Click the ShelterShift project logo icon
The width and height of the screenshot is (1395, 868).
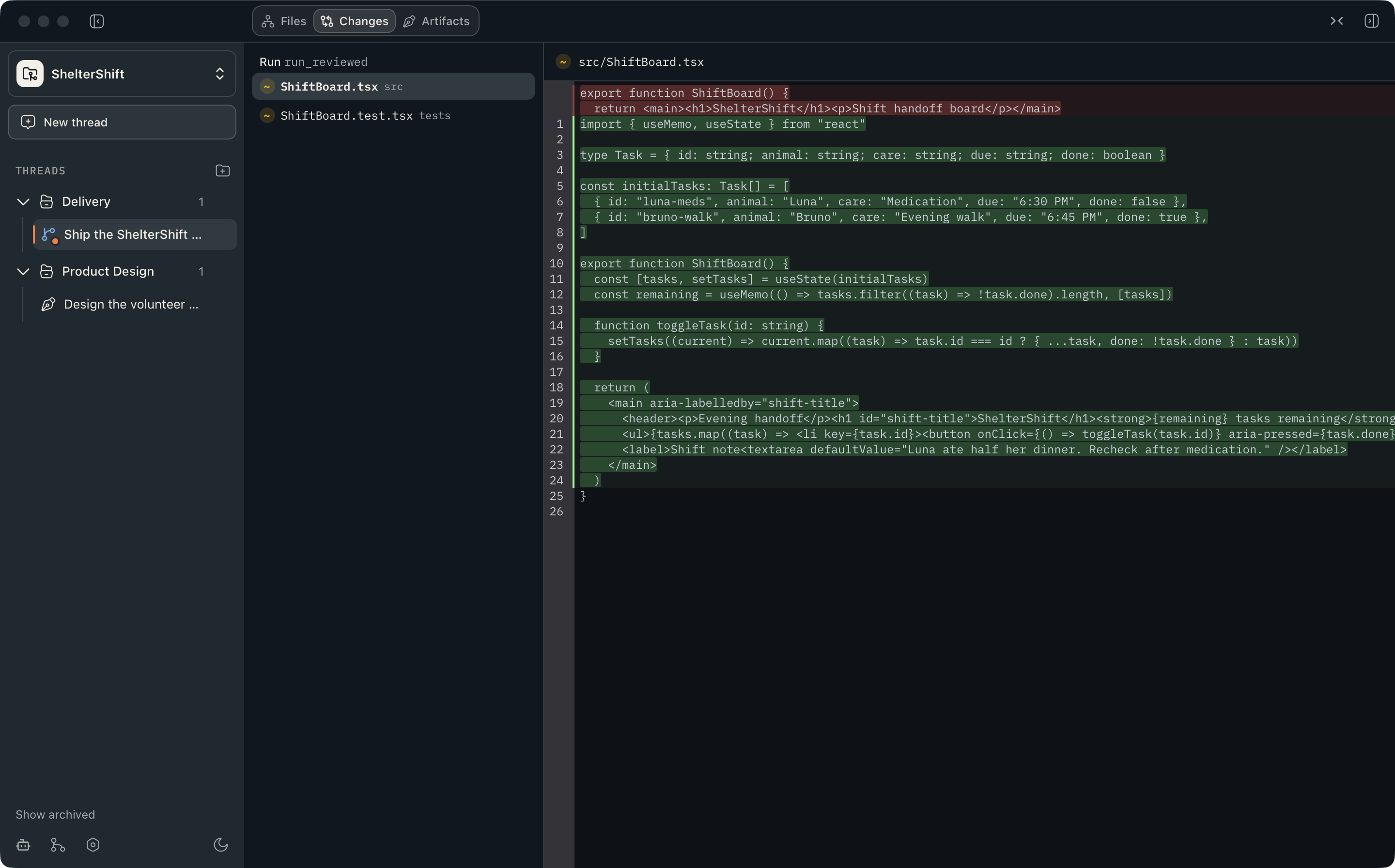pos(30,74)
